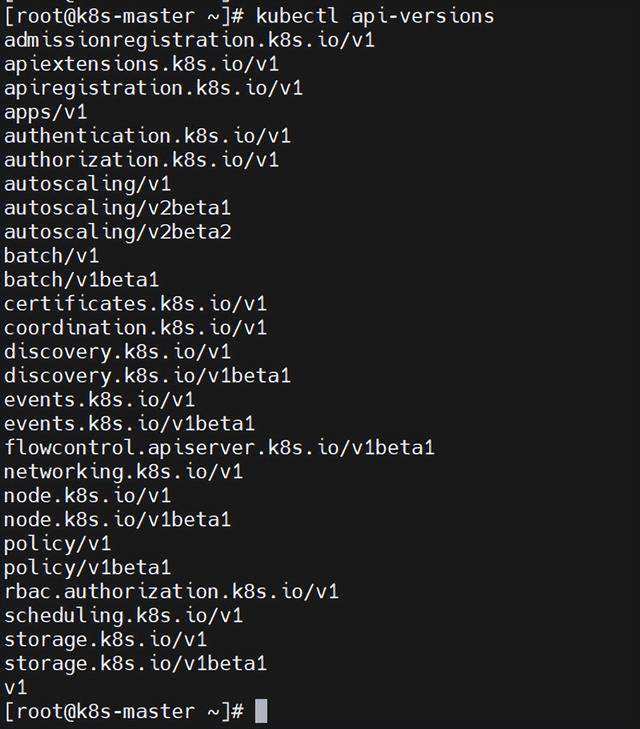Click the coordination.k8s.io/v1 line
The width and height of the screenshot is (640, 729).
tap(135, 328)
